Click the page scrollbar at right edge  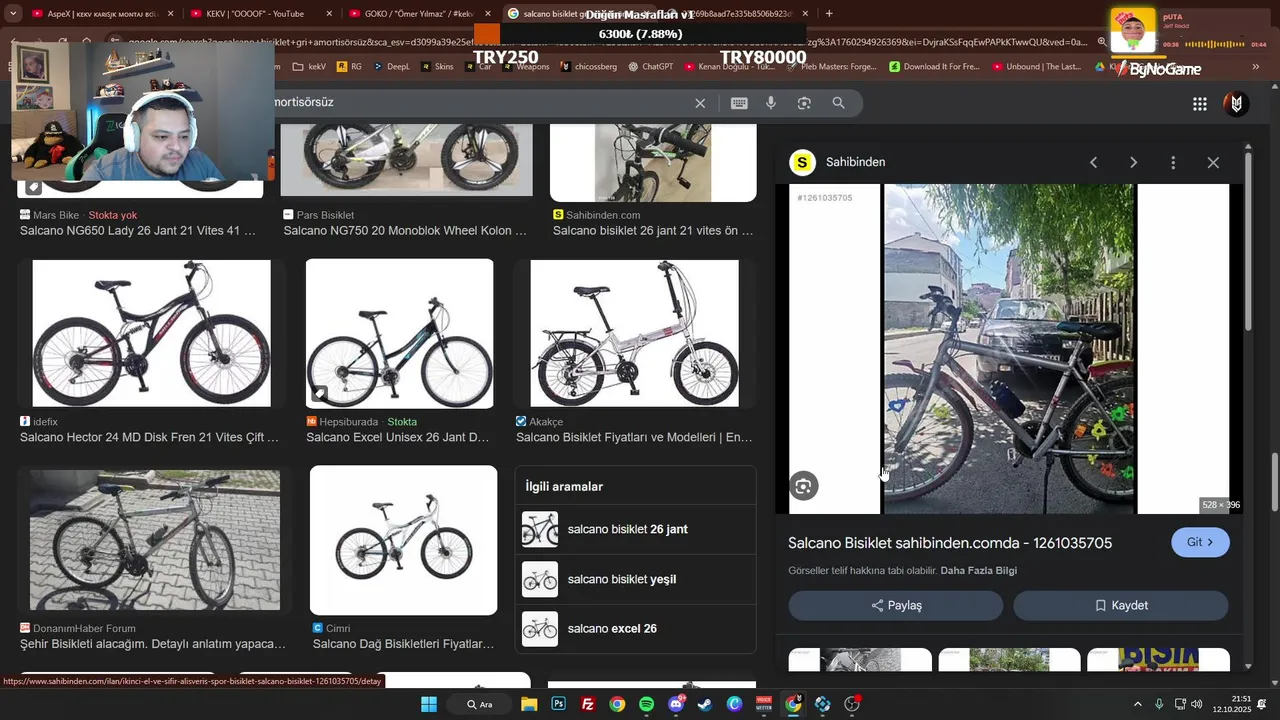tap(1274, 480)
